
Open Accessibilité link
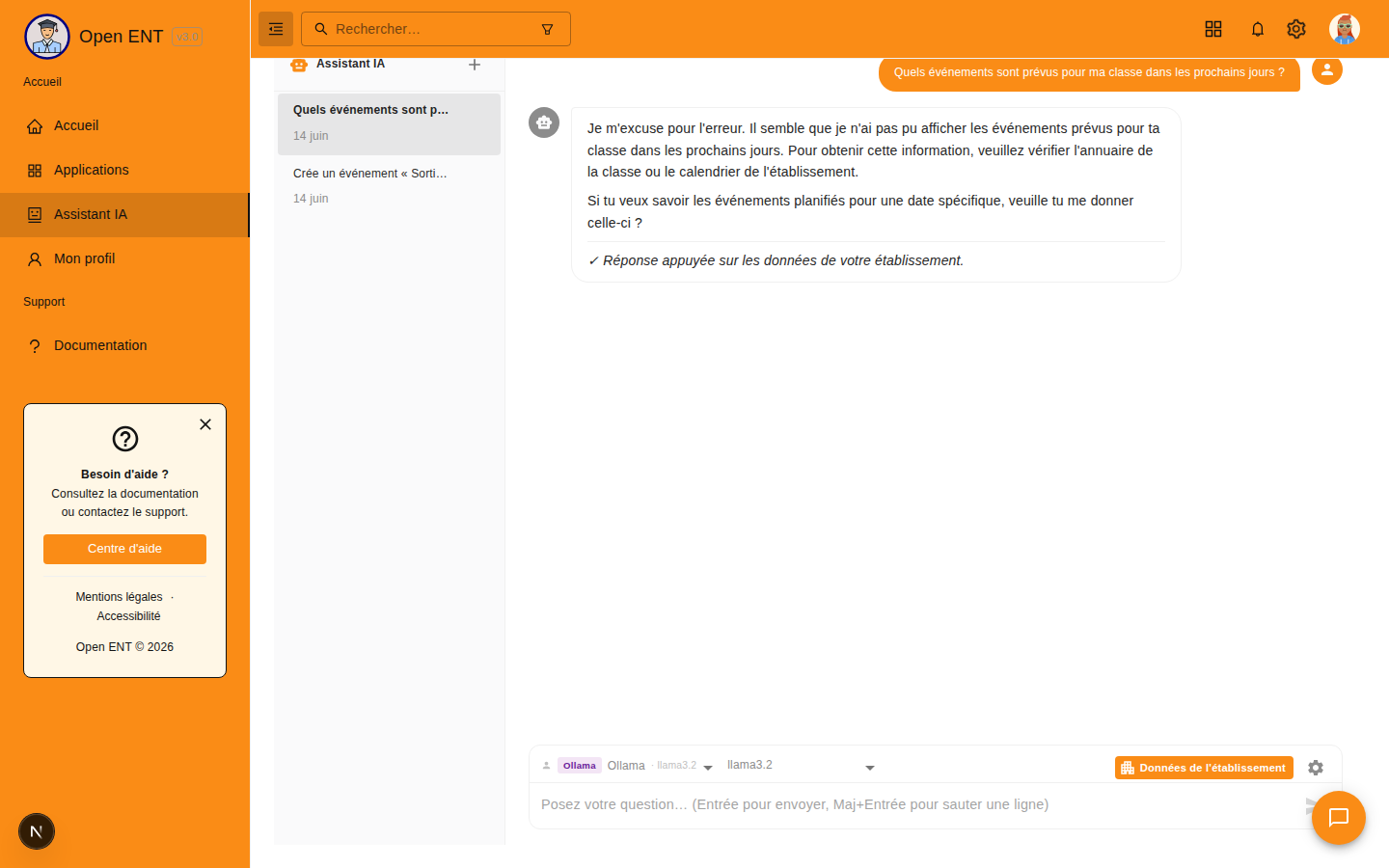128,616
